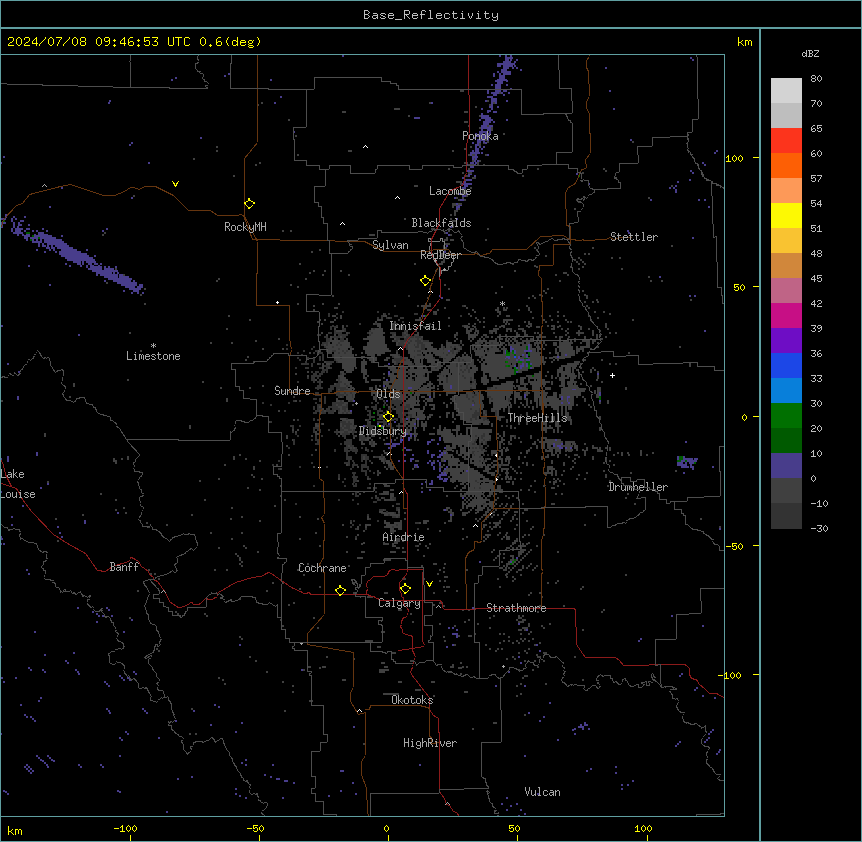Click the Sylvan map label
Screen dimensions: 862x842
[x=390, y=245]
